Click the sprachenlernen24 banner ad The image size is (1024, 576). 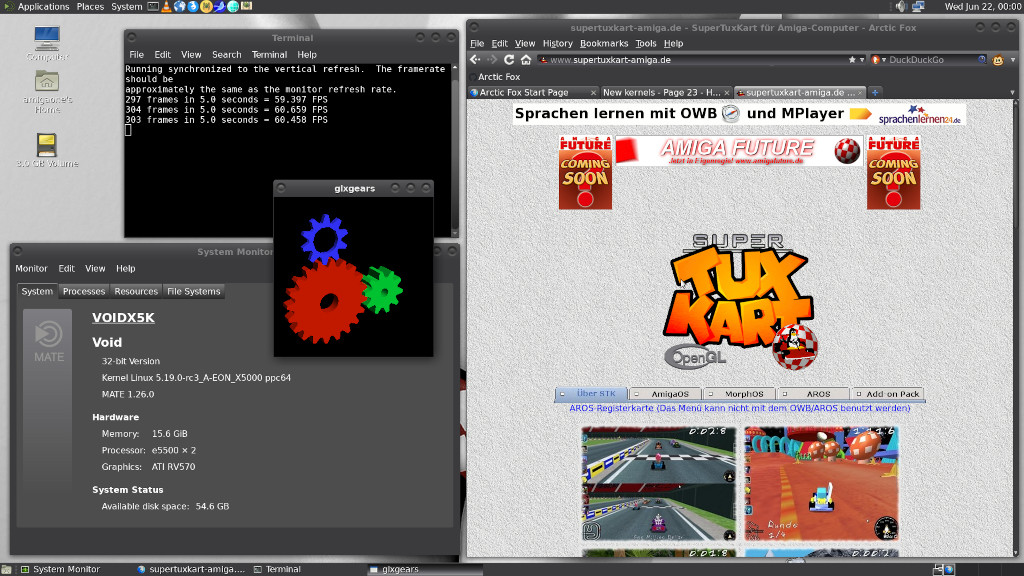point(739,114)
